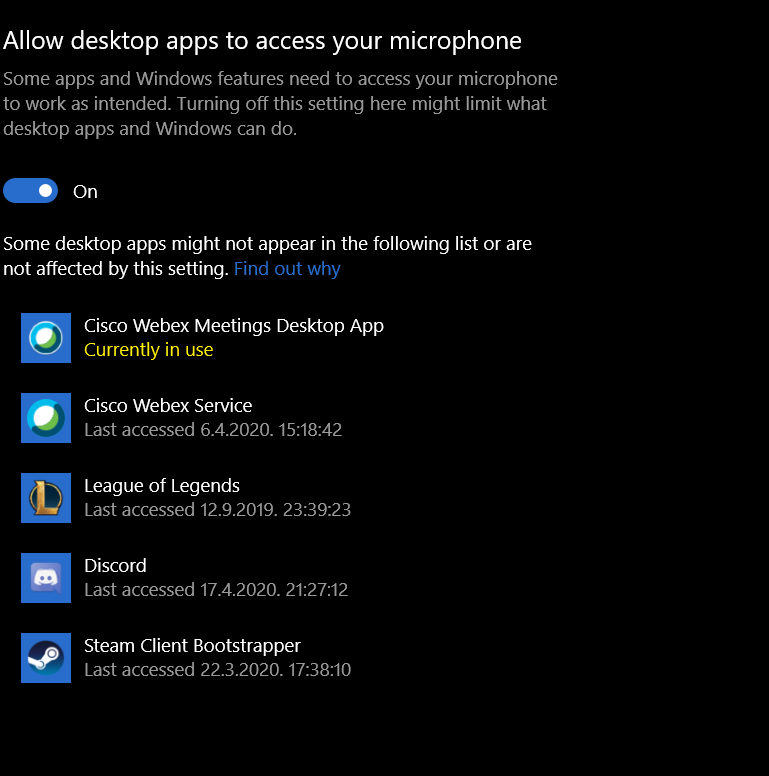
Task: Click 'Last accessed 22.3.2020. 17:38:10' timestamp
Action: pos(217,670)
